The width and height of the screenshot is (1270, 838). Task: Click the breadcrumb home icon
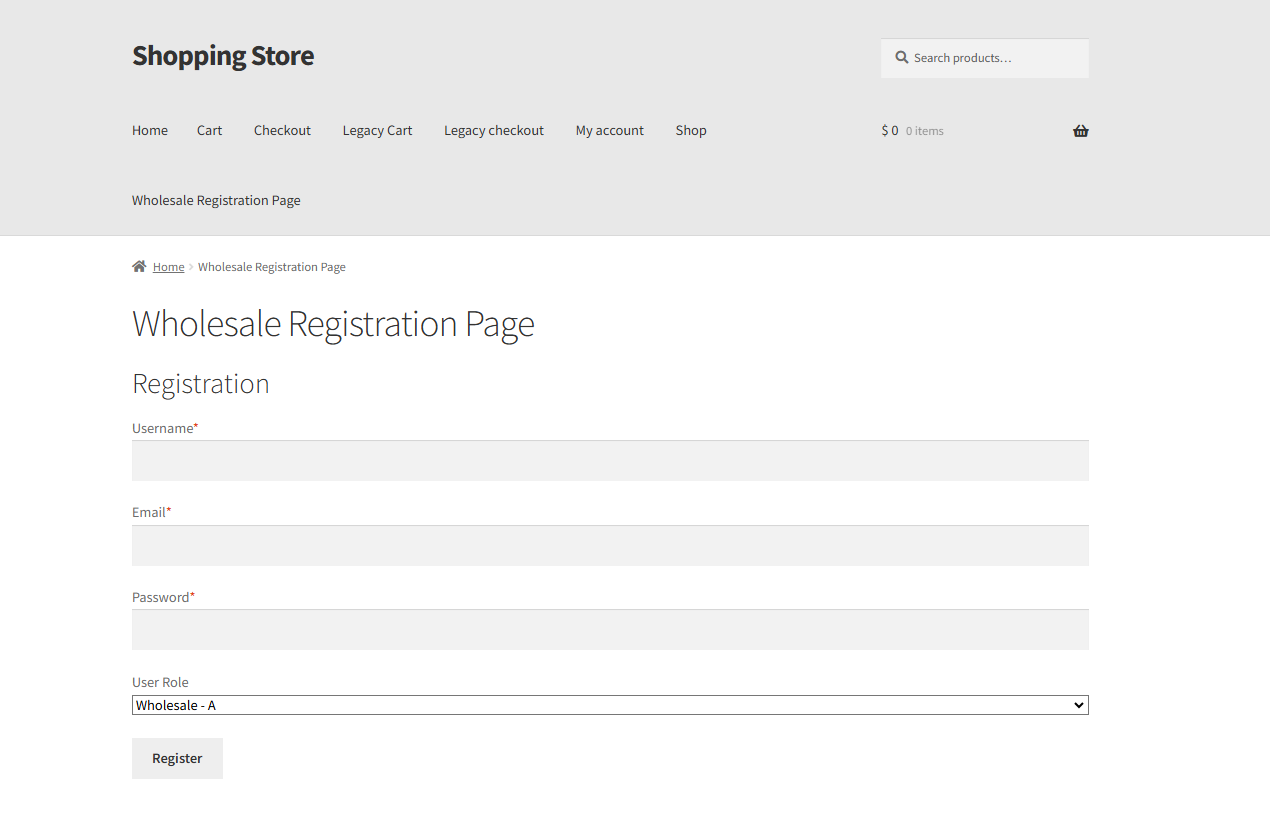point(139,267)
